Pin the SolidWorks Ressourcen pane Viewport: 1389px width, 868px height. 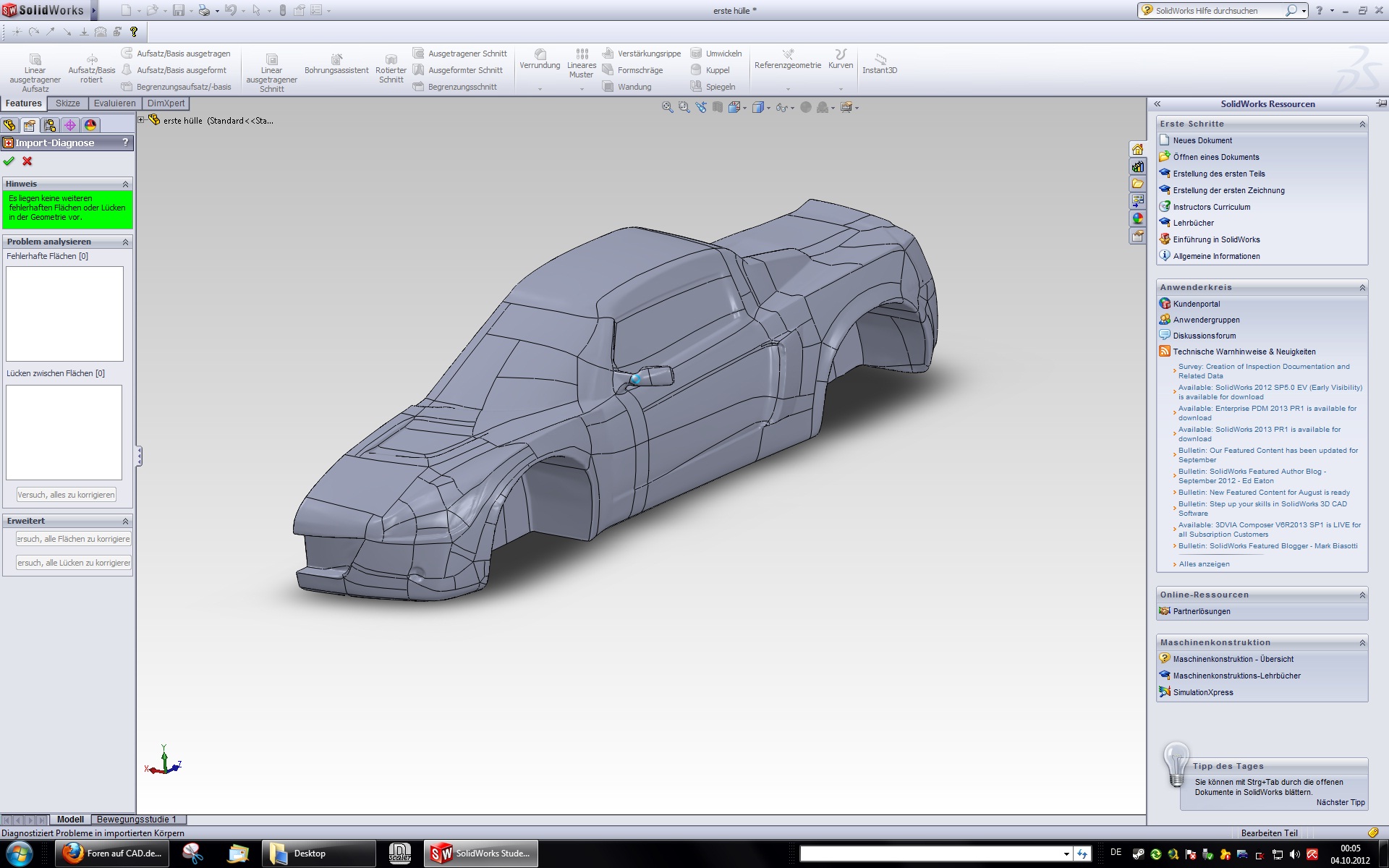1381,103
